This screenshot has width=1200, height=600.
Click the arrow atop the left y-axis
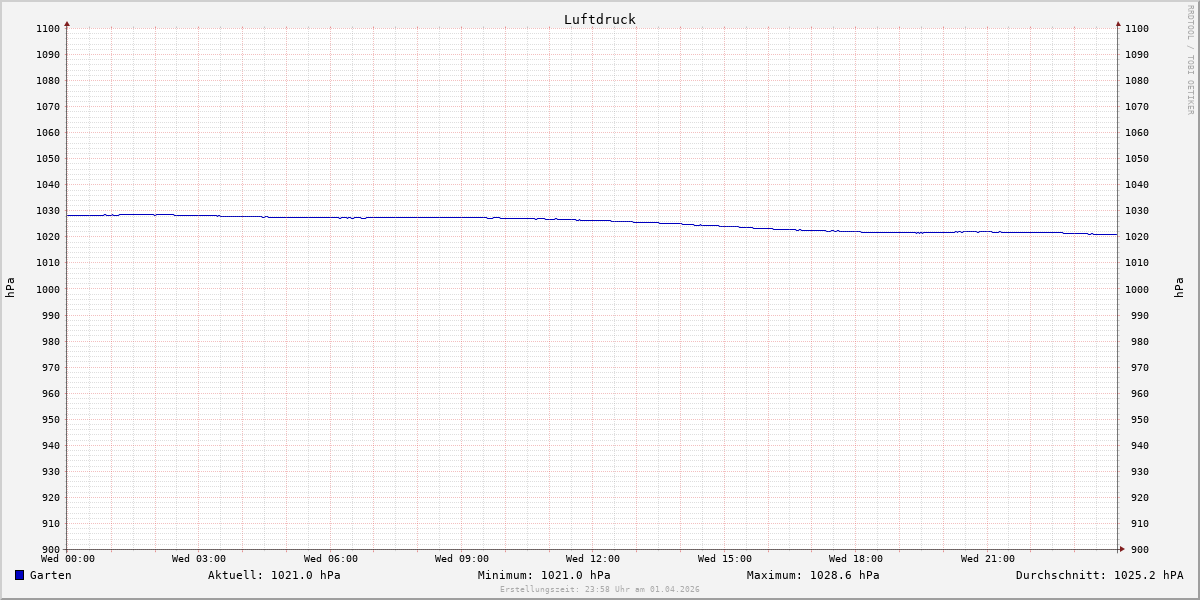(x=67, y=23)
